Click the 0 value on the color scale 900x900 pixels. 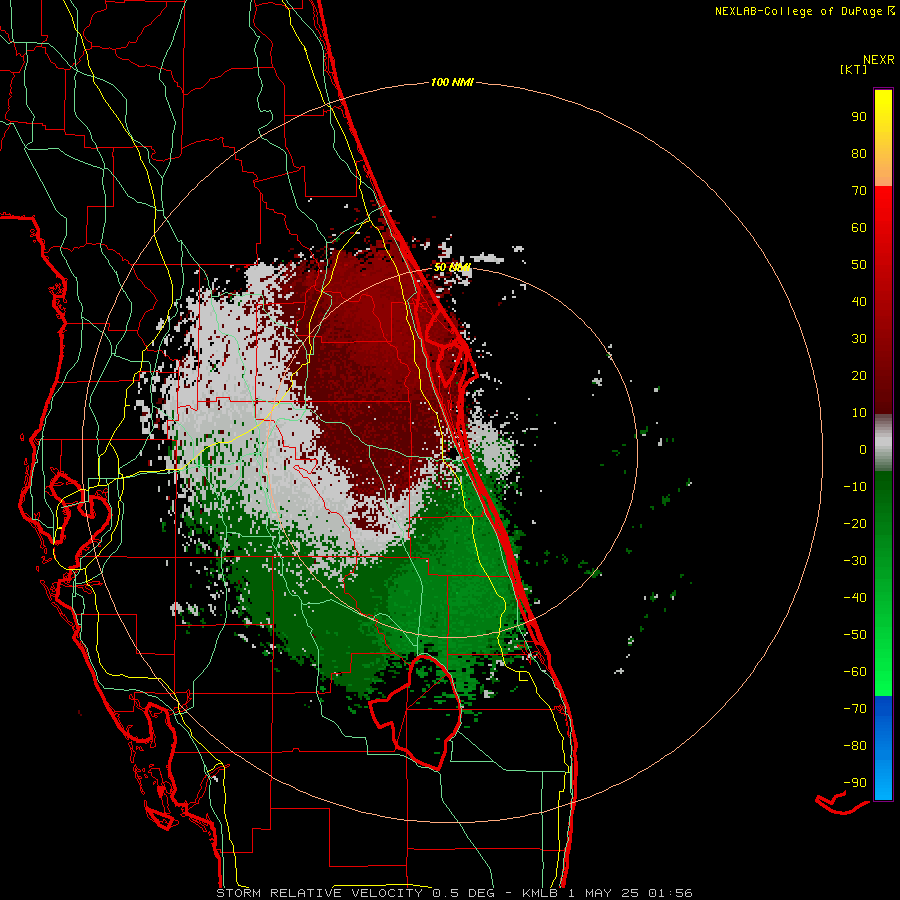pyautogui.click(x=863, y=449)
